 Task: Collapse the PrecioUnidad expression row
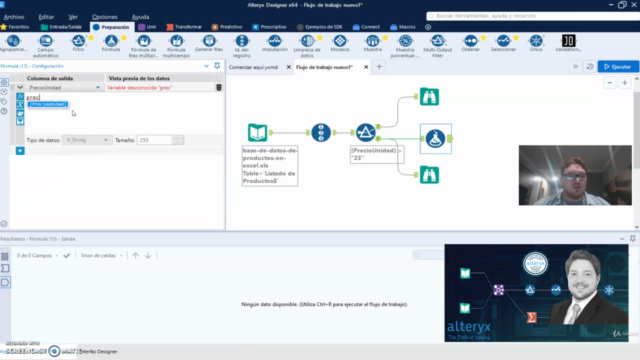click(20, 87)
